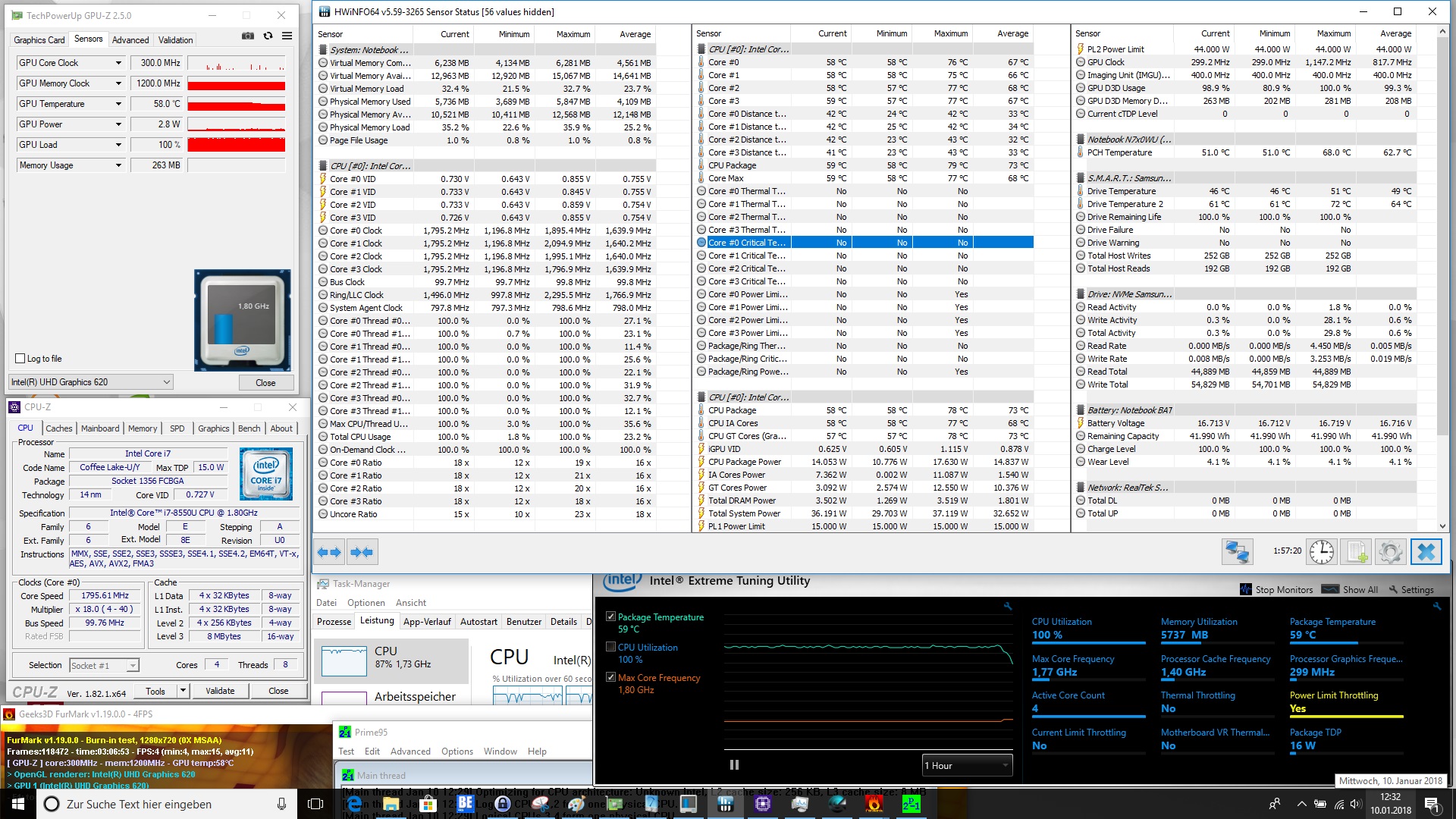This screenshot has width=1456, height=819.
Task: Pause the XTU monitoring graph
Action: (734, 765)
